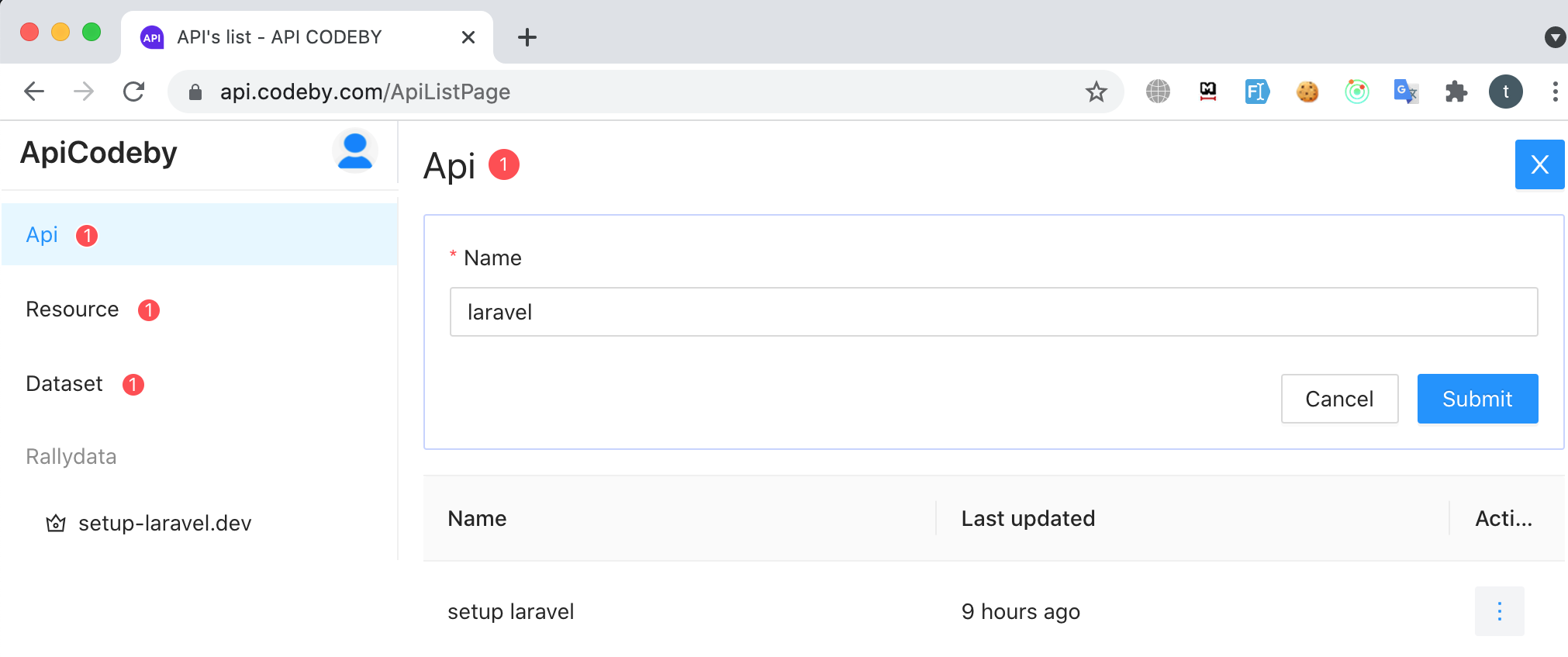Bookmark this page with the star icon
Viewport: 1568px width, 657px height.
1096,92
